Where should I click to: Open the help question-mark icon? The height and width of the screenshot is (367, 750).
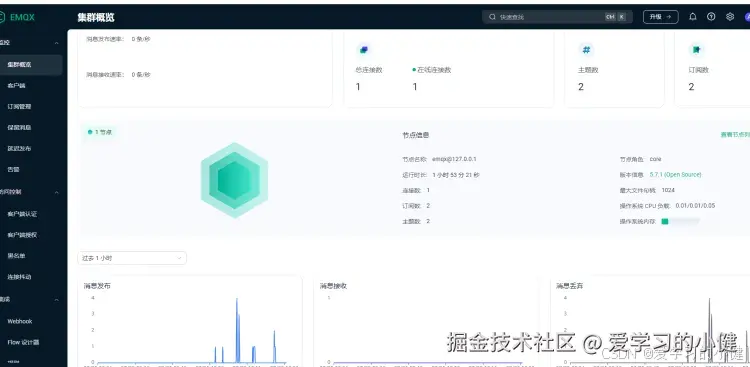[x=711, y=17]
